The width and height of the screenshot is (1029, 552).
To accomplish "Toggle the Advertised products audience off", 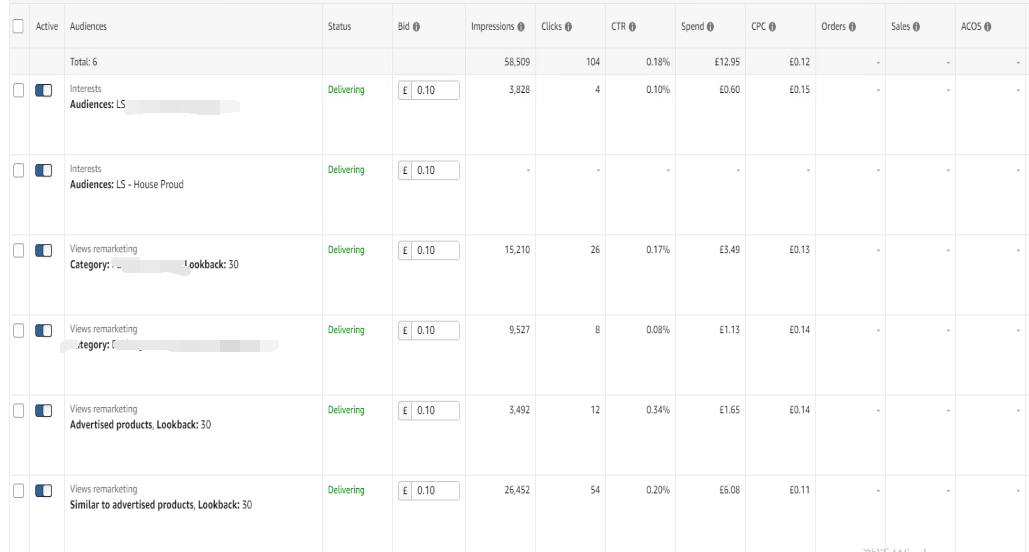I will coord(43,411).
